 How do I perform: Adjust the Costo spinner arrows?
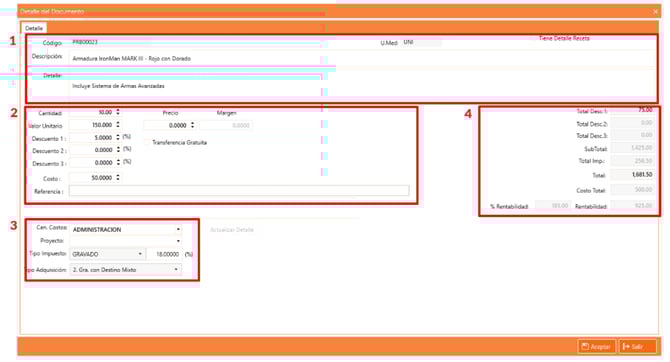pyautogui.click(x=118, y=178)
